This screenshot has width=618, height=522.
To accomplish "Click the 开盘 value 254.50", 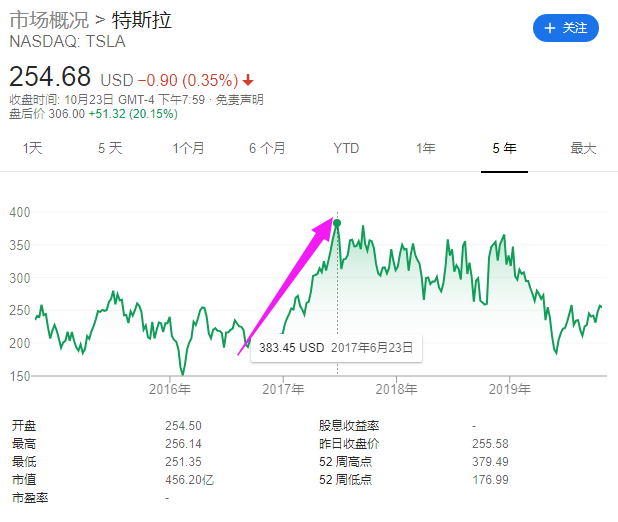I will pos(183,426).
